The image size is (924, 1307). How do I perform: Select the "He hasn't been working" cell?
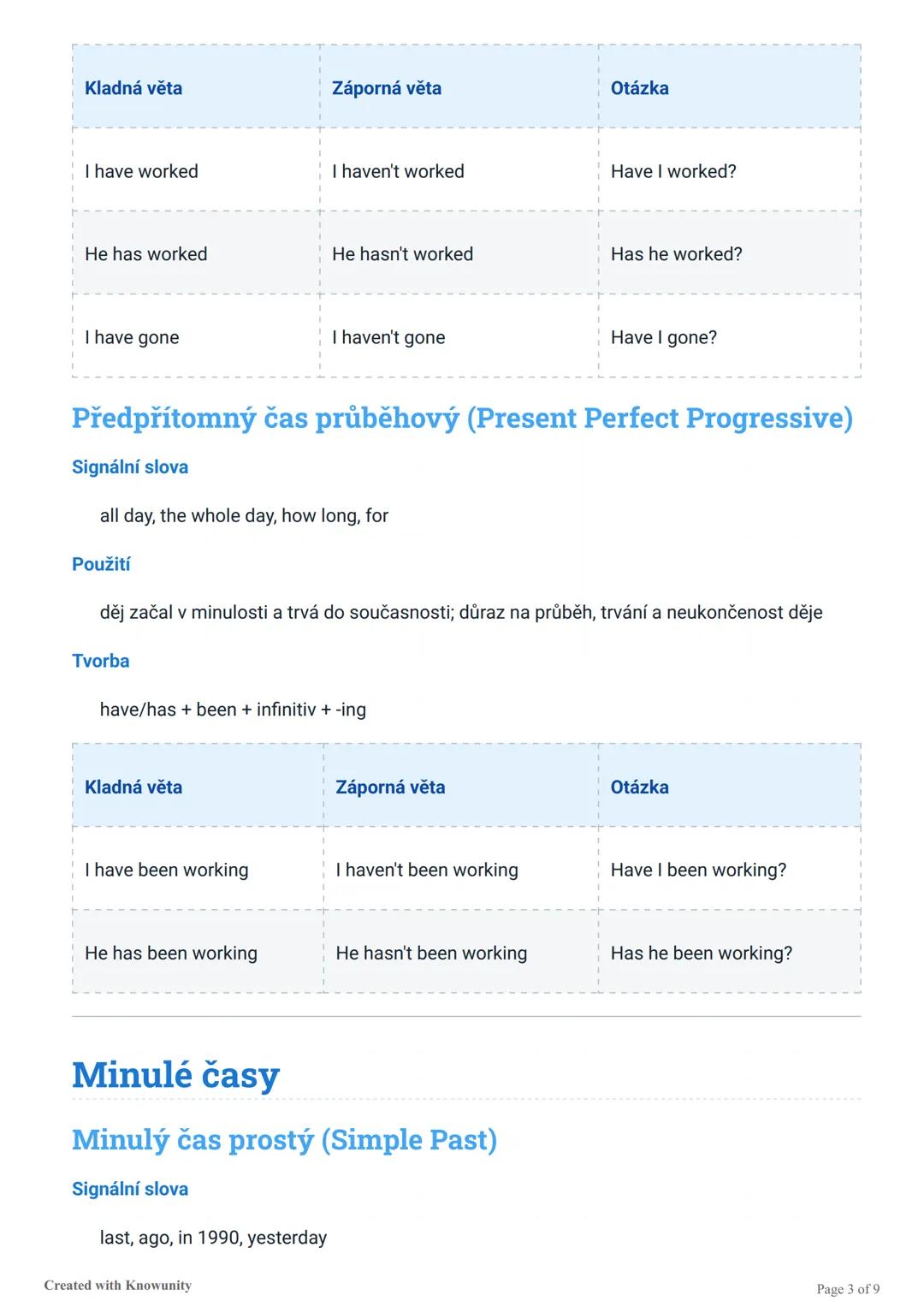point(431,954)
